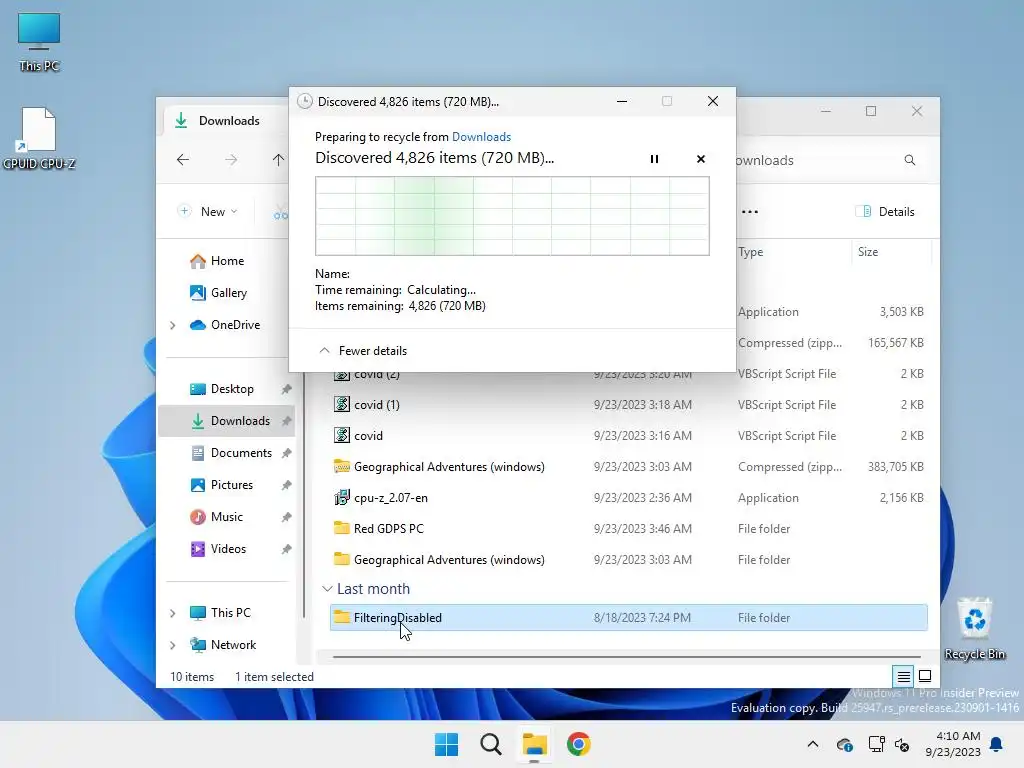Image resolution: width=1024 pixels, height=768 pixels.
Task: Open taskbar Search
Action: (x=490, y=744)
